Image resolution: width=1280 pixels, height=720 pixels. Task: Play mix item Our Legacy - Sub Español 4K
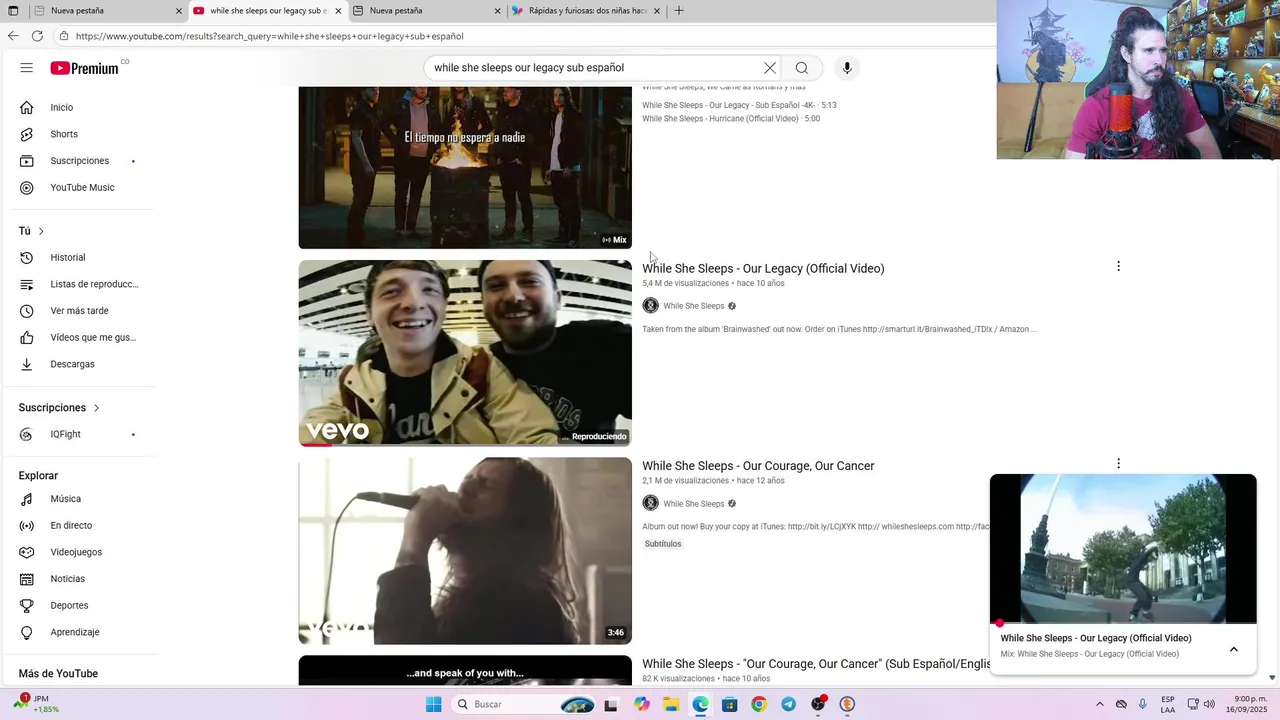click(739, 105)
